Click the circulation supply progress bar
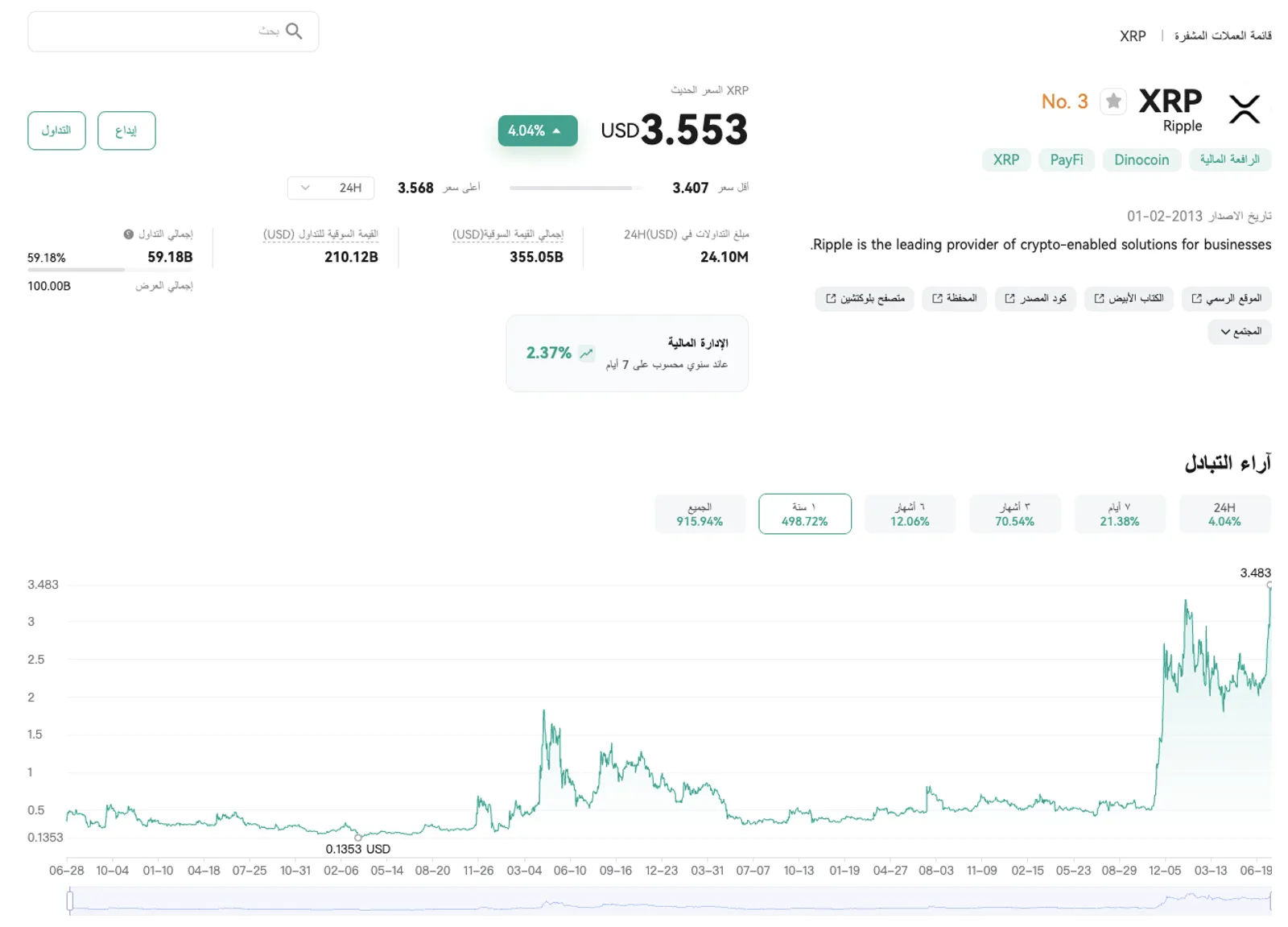 [x=110, y=270]
